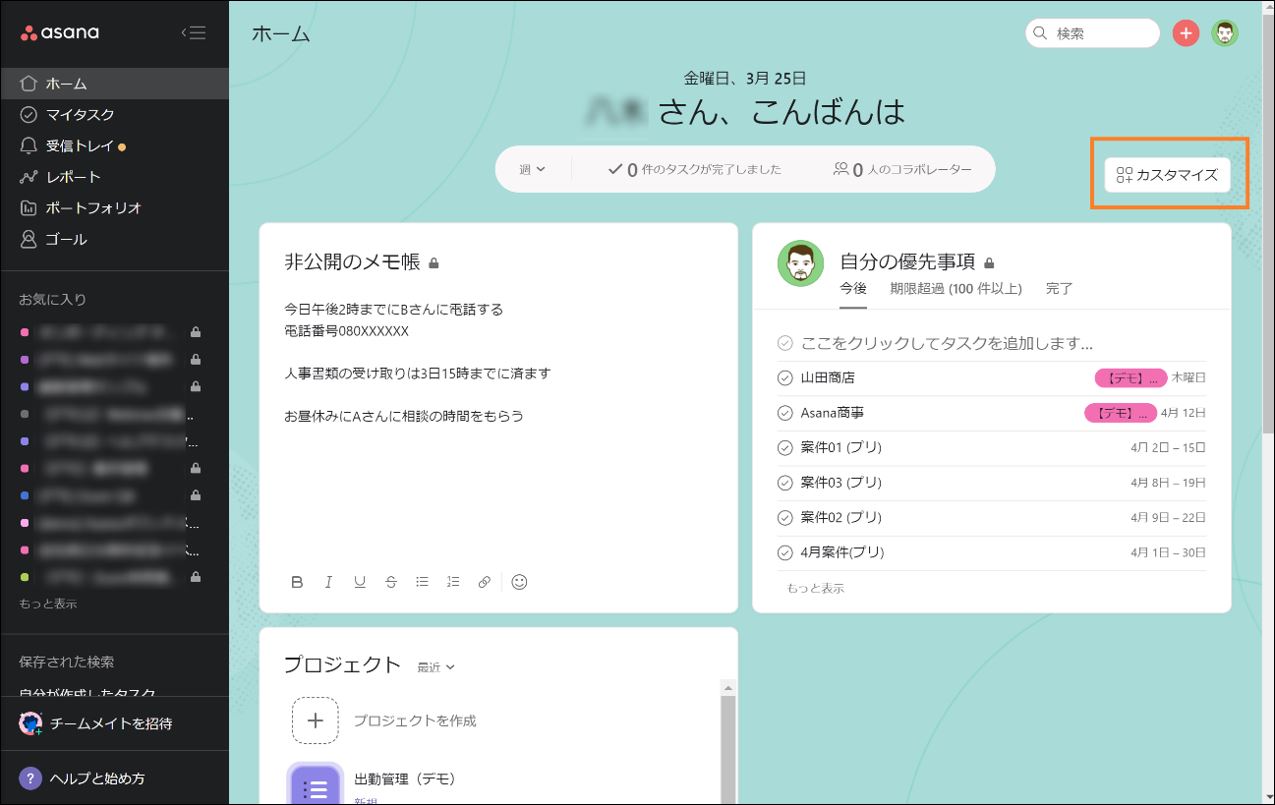
Task: Click the 非公開のメモ帳 heading
Action: (352, 262)
